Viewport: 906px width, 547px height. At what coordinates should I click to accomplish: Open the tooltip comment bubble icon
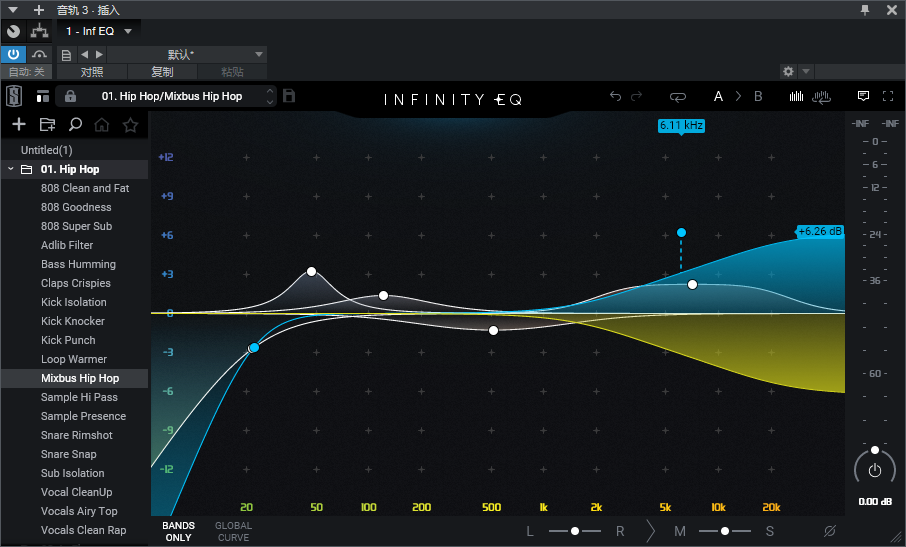(863, 96)
